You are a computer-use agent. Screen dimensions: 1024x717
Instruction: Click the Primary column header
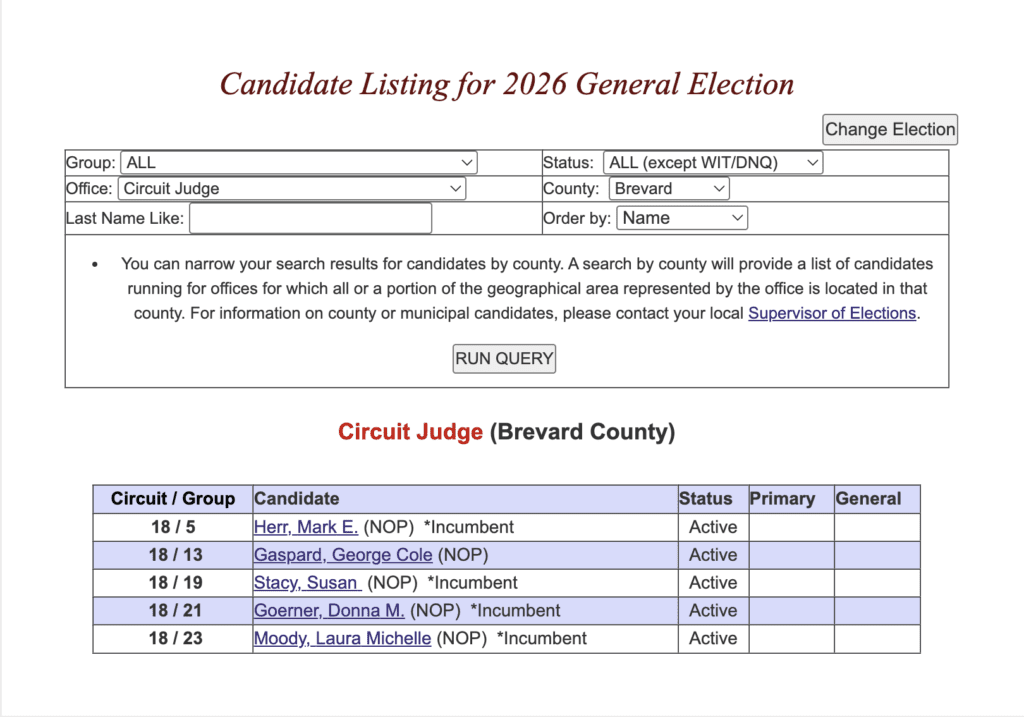782,499
